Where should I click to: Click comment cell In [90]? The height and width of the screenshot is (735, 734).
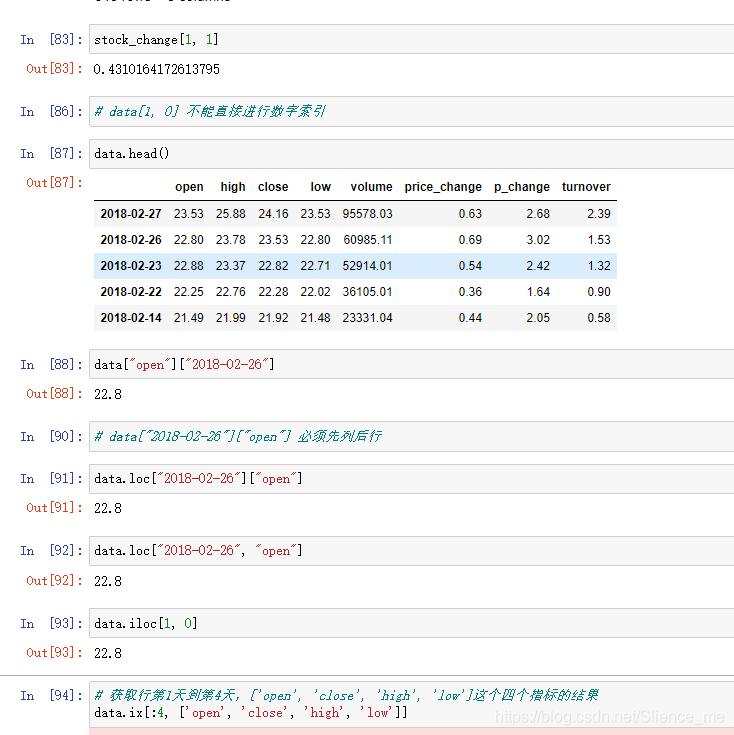click(412, 436)
